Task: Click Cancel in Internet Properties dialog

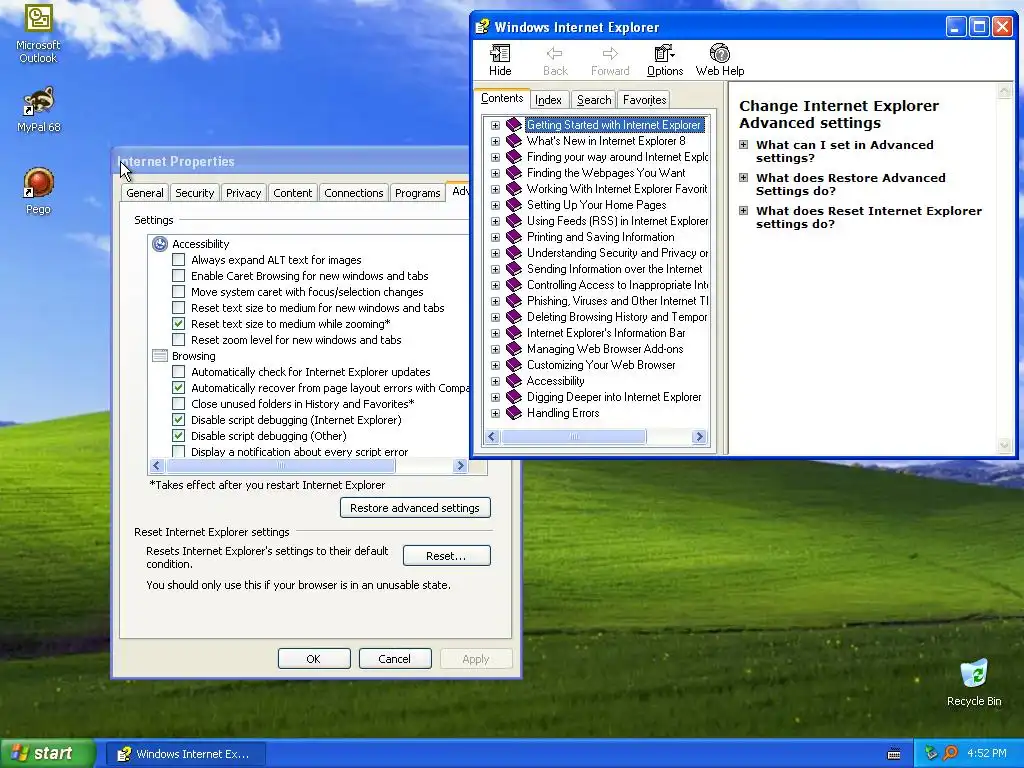Action: click(x=394, y=658)
